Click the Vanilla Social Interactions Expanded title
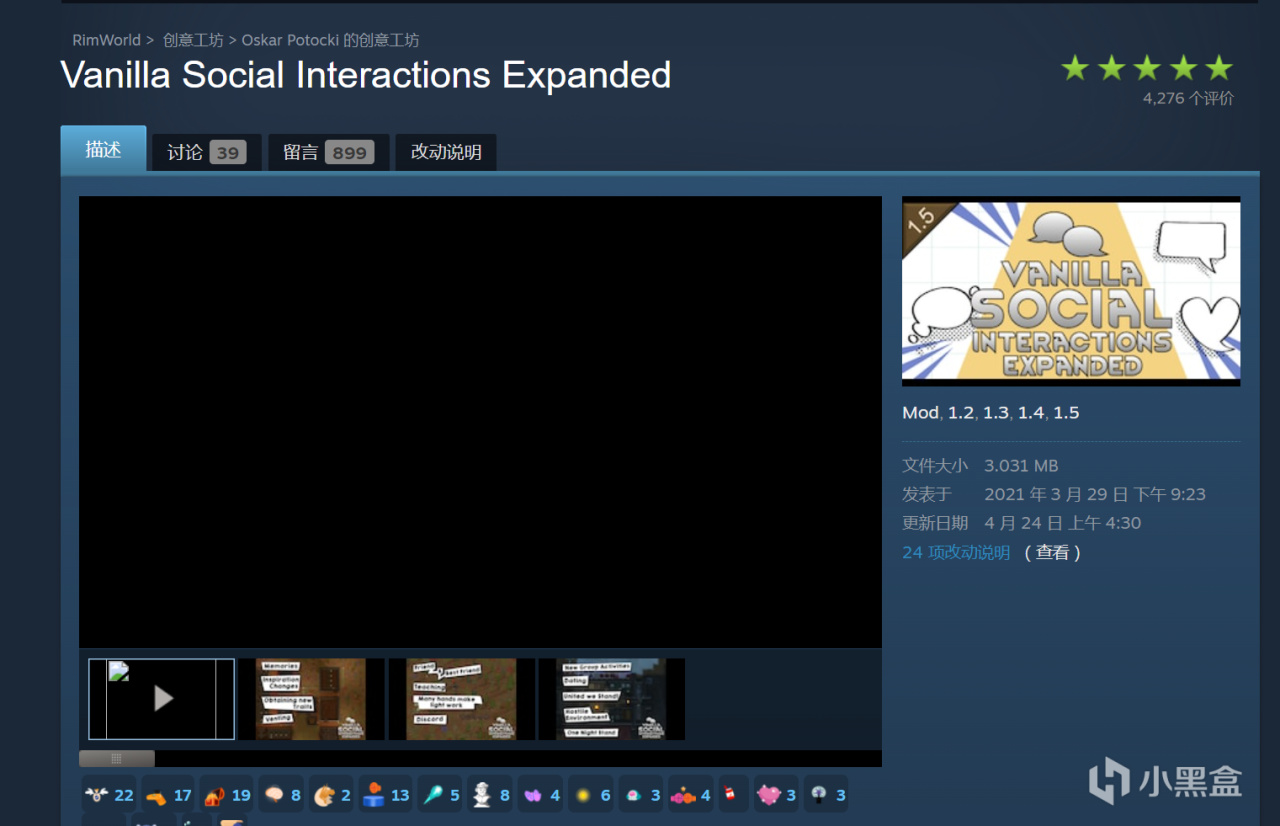Viewport: 1280px width, 826px height. coord(366,75)
